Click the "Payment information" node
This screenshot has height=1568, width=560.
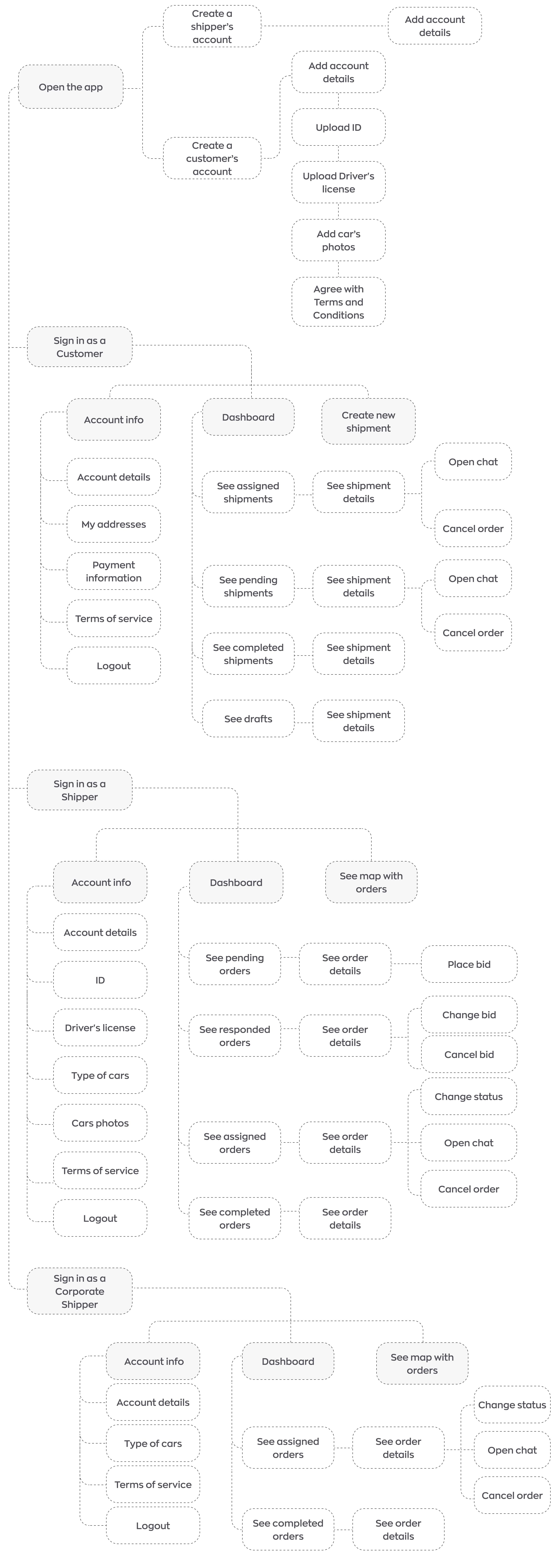tap(113, 571)
